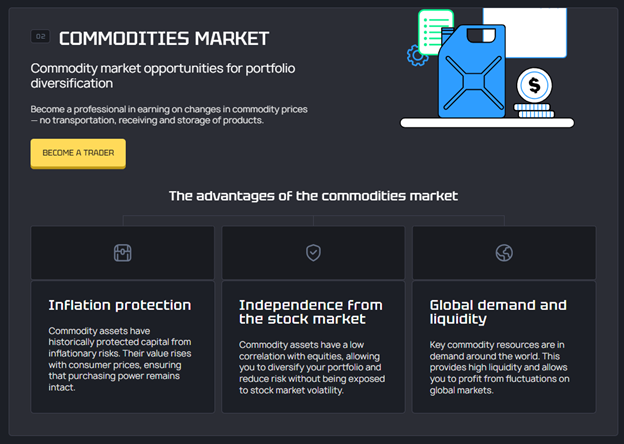
Task: Click the shield checkmark icon above Independence card
Action: (313, 253)
